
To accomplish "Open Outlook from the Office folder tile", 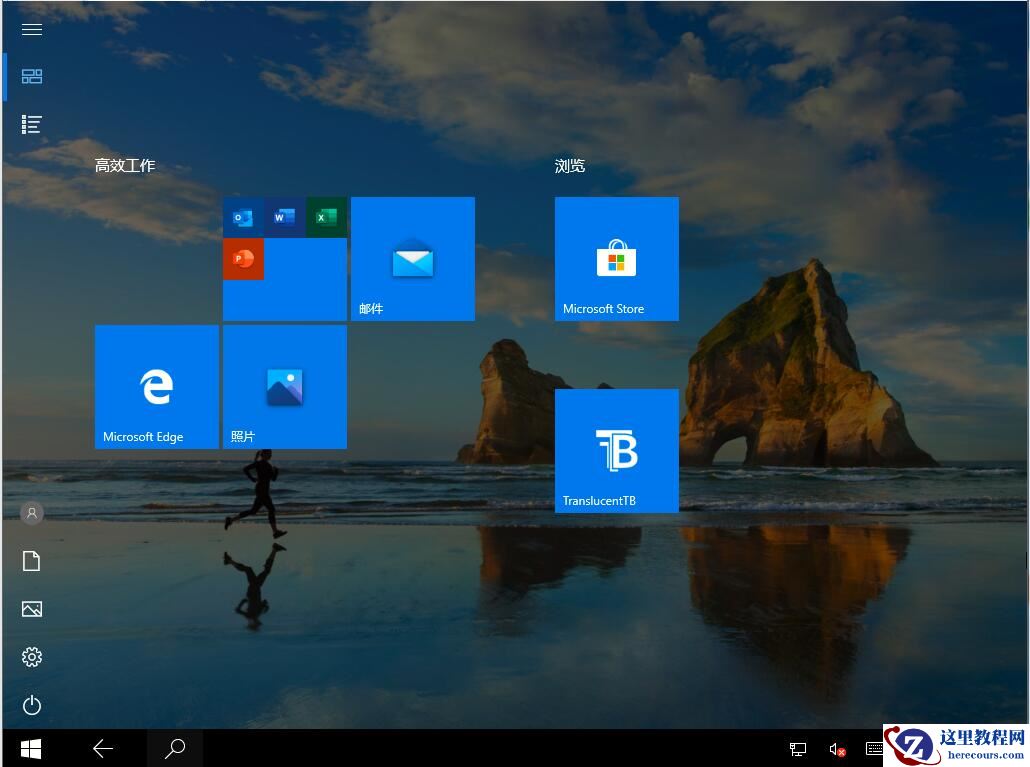I will tap(243, 216).
